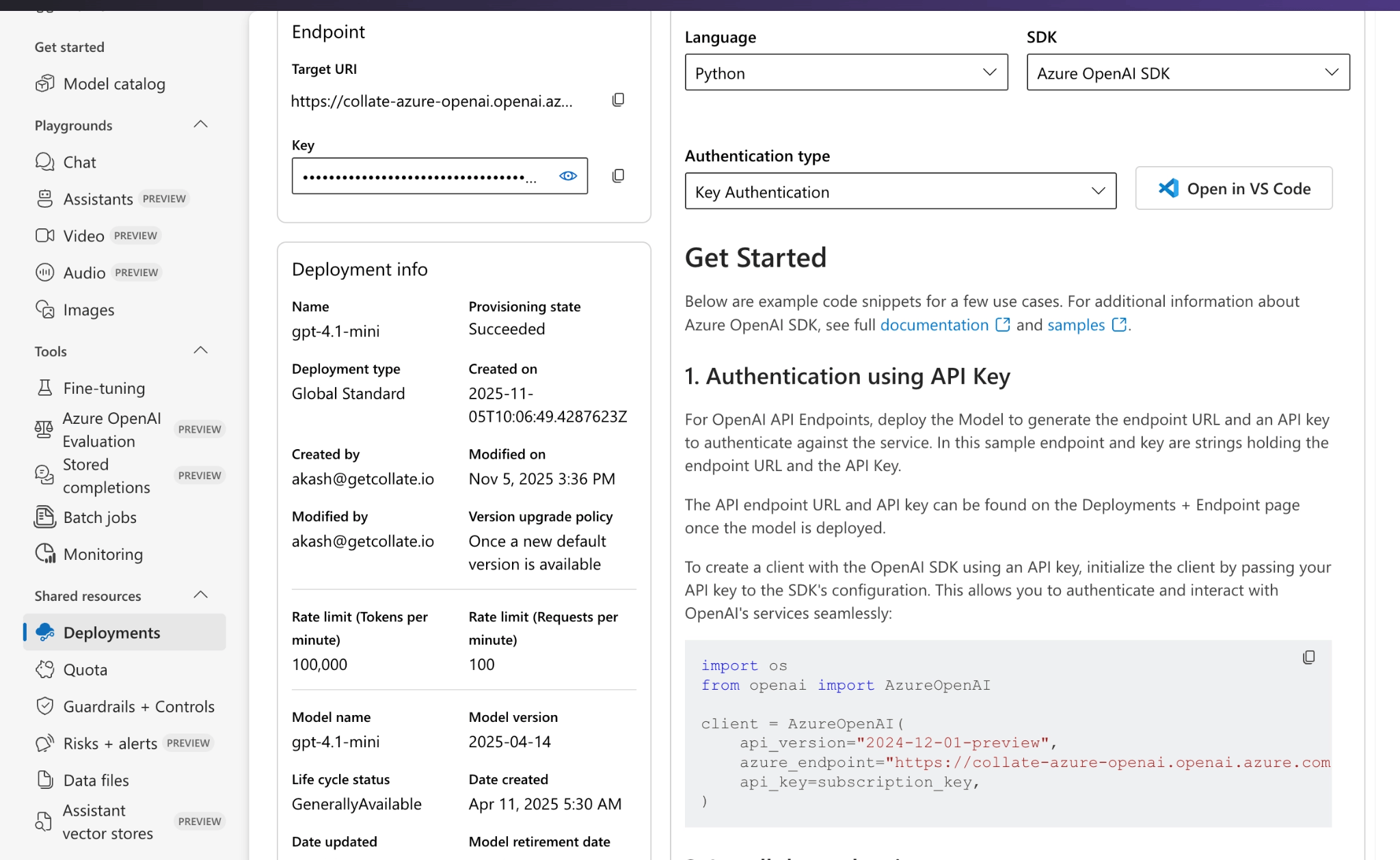Select Fine-tuning in the Tools menu
The height and width of the screenshot is (860, 1400).
pyautogui.click(x=104, y=388)
